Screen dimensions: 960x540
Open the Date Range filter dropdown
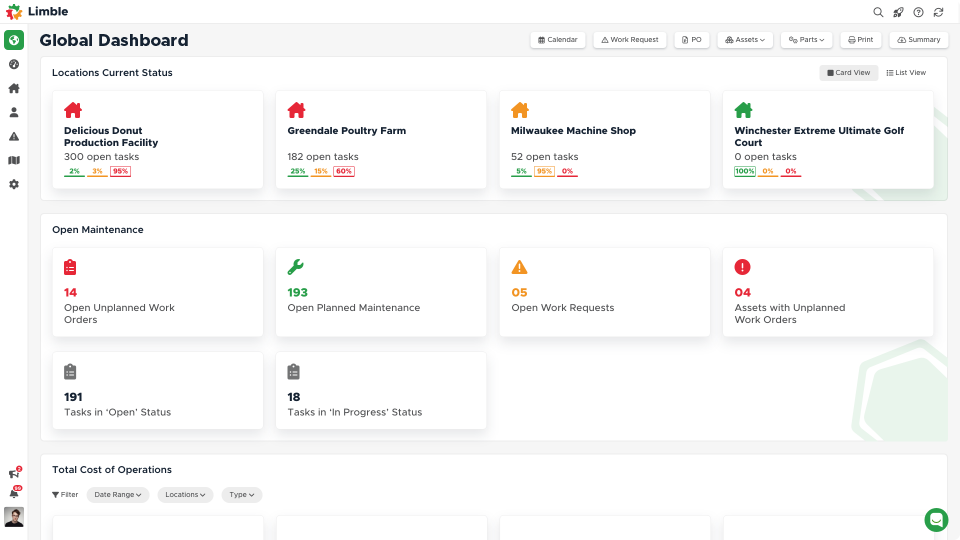pos(118,495)
